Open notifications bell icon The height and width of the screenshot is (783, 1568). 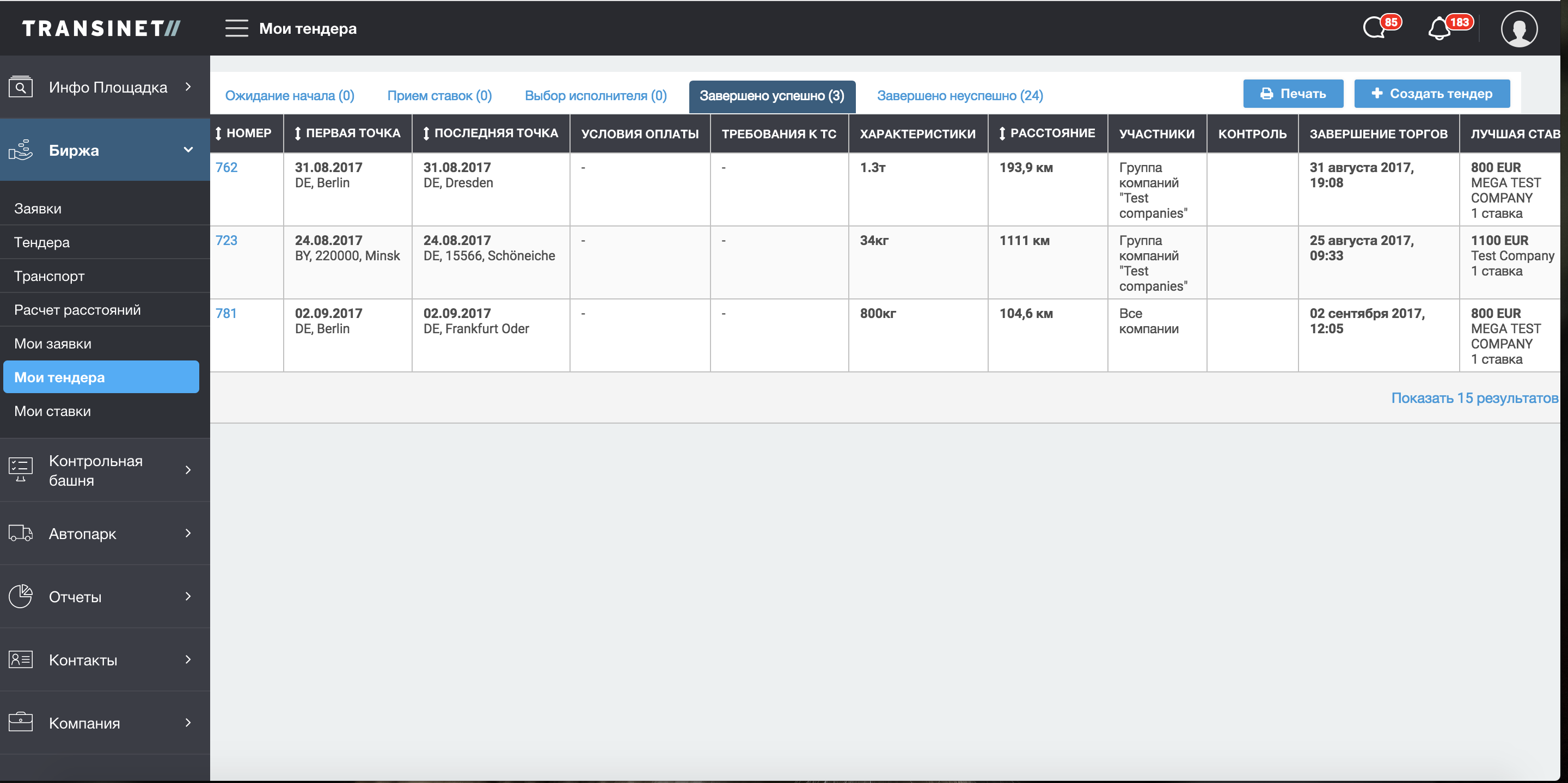(1440, 29)
